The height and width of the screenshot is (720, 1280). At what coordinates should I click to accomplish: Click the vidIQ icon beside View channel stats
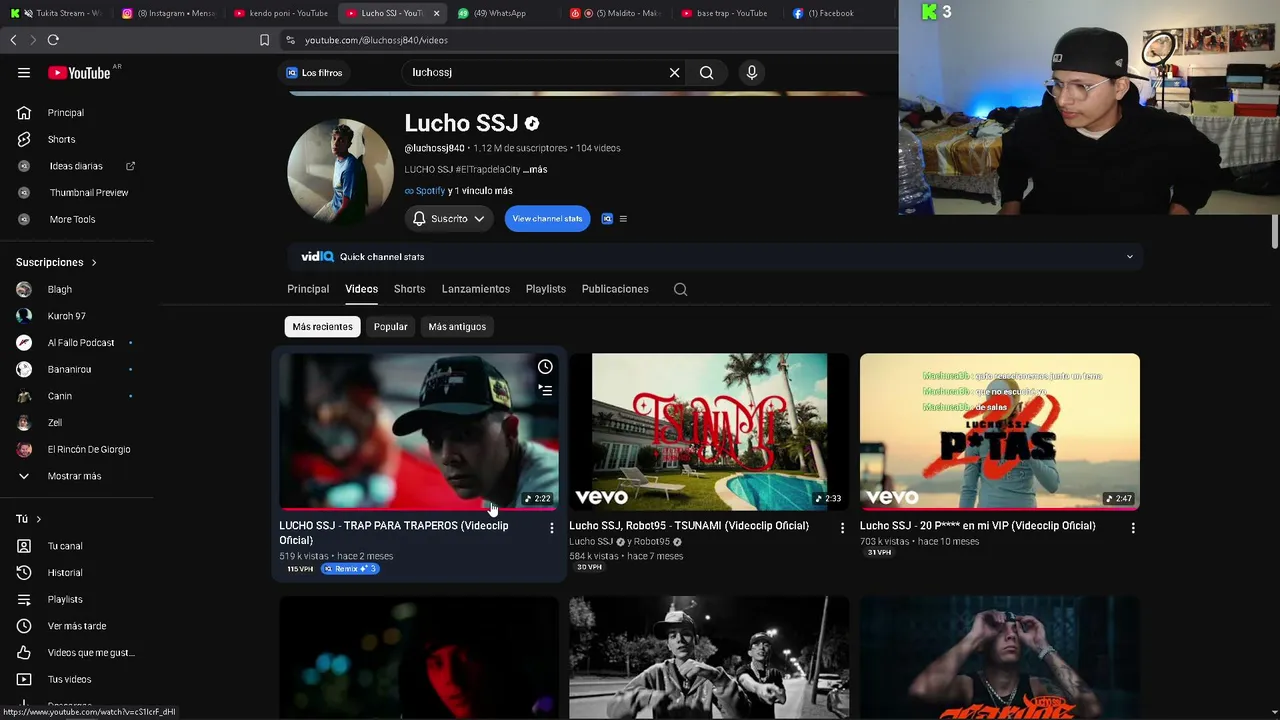(x=607, y=219)
